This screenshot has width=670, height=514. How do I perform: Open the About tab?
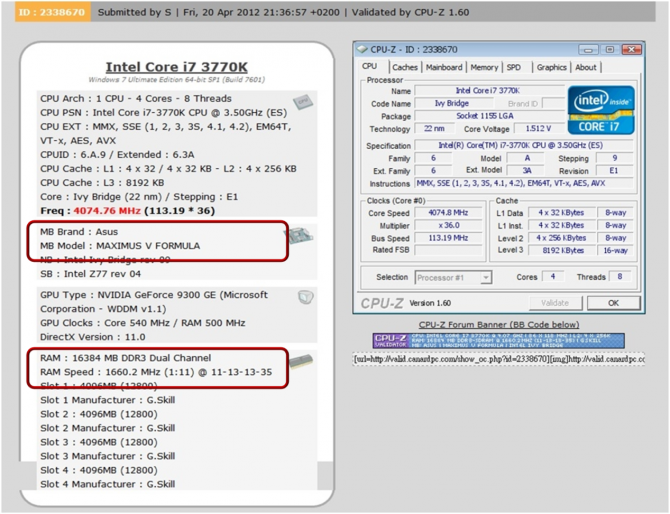pos(585,67)
